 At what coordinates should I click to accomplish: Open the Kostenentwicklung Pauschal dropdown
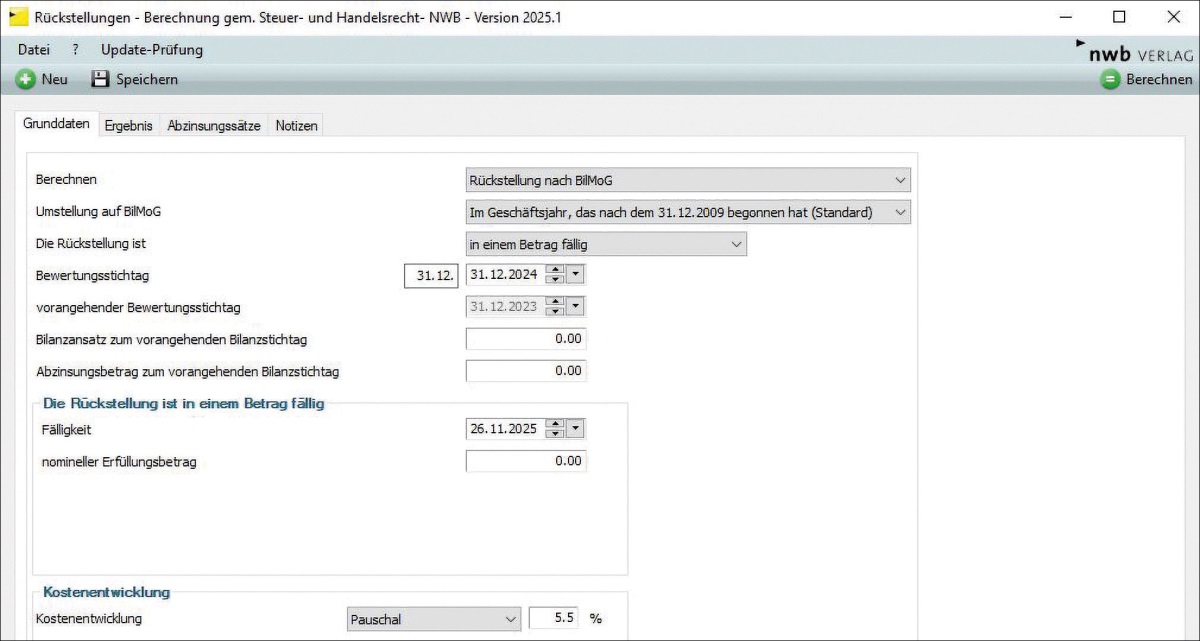510,619
